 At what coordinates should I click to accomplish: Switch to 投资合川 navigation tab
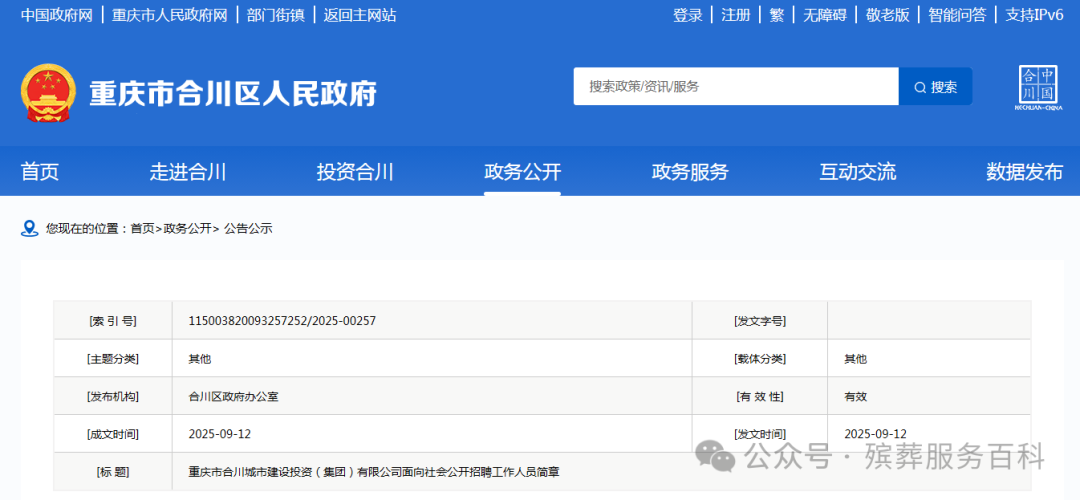[355, 172]
